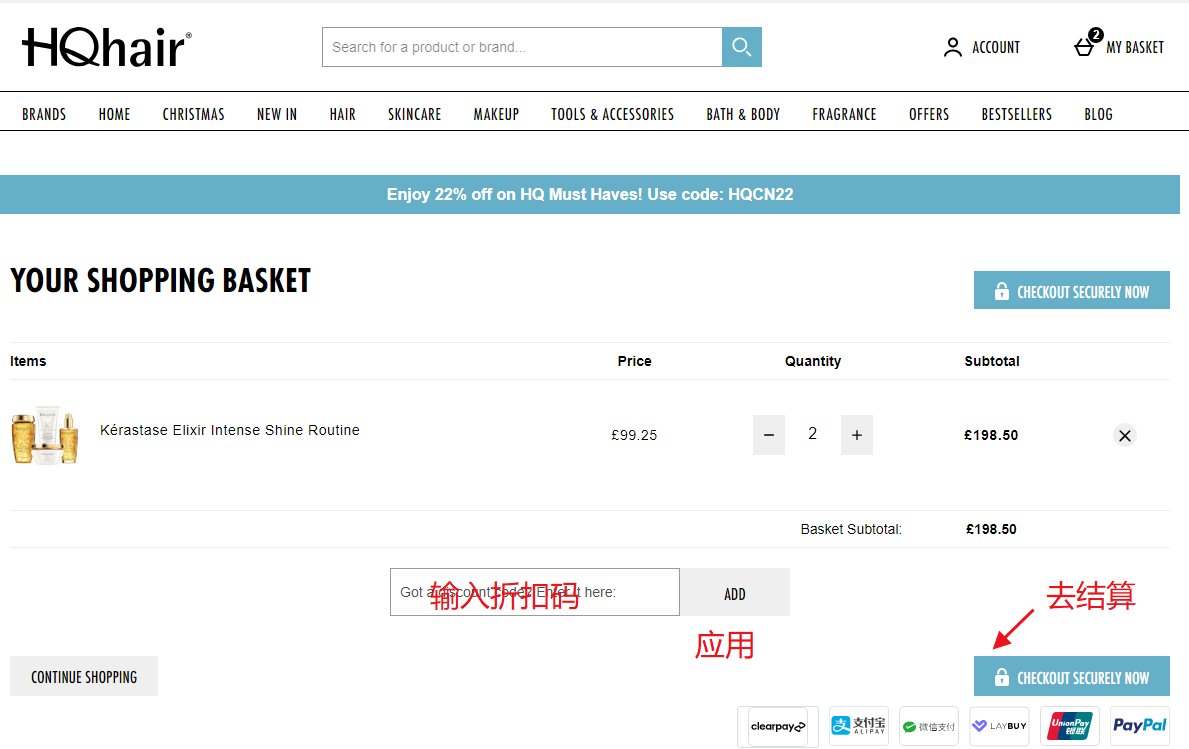The height and width of the screenshot is (749, 1189).
Task: Click the quantity value 2
Action: (812, 434)
